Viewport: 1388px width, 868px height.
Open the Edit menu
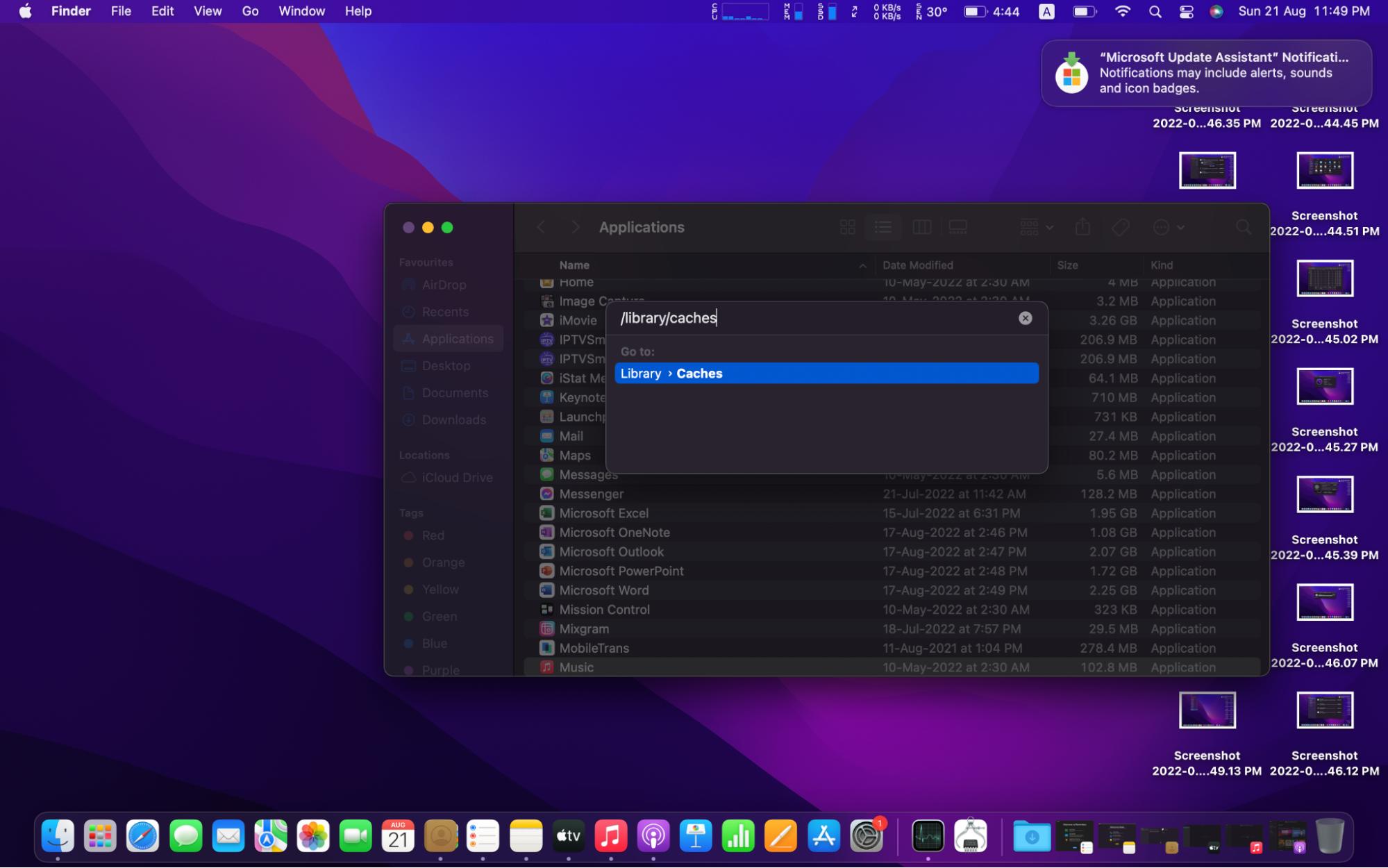tap(162, 11)
